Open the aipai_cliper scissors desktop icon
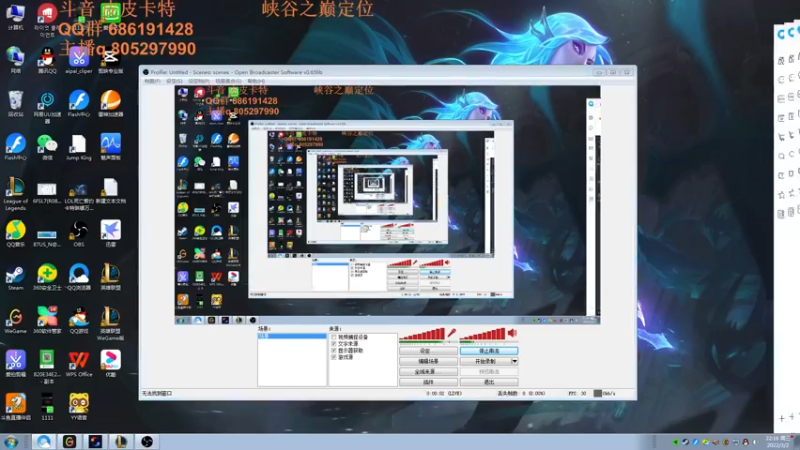 [79, 60]
